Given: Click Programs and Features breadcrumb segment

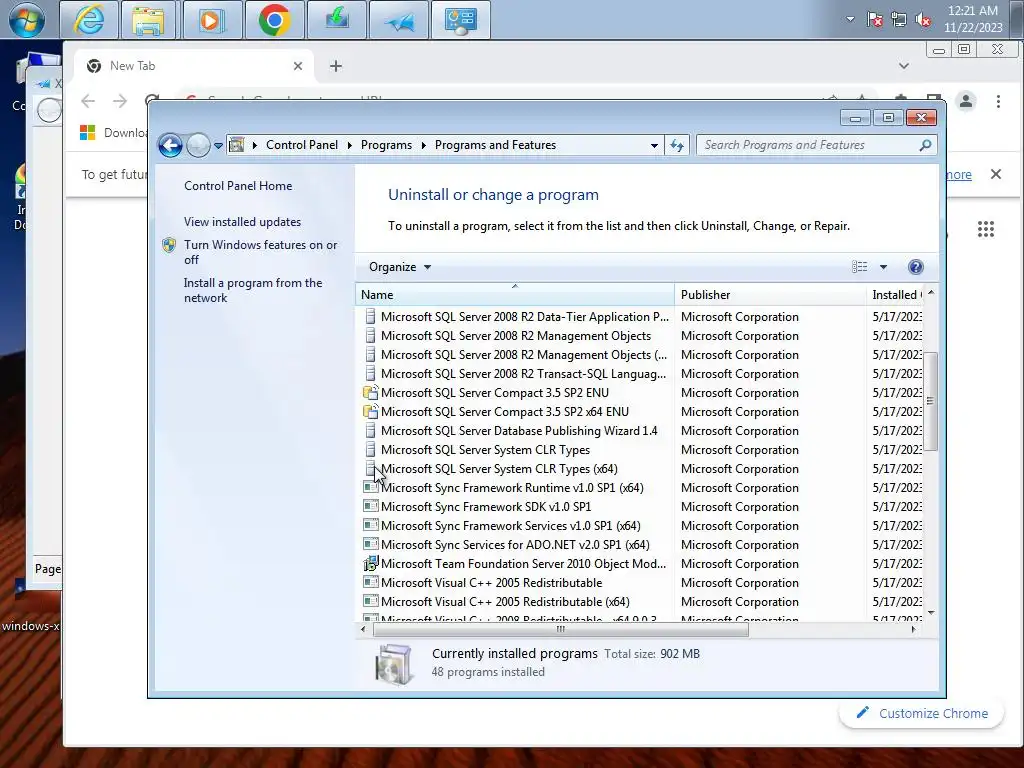Looking at the screenshot, I should pos(495,145).
